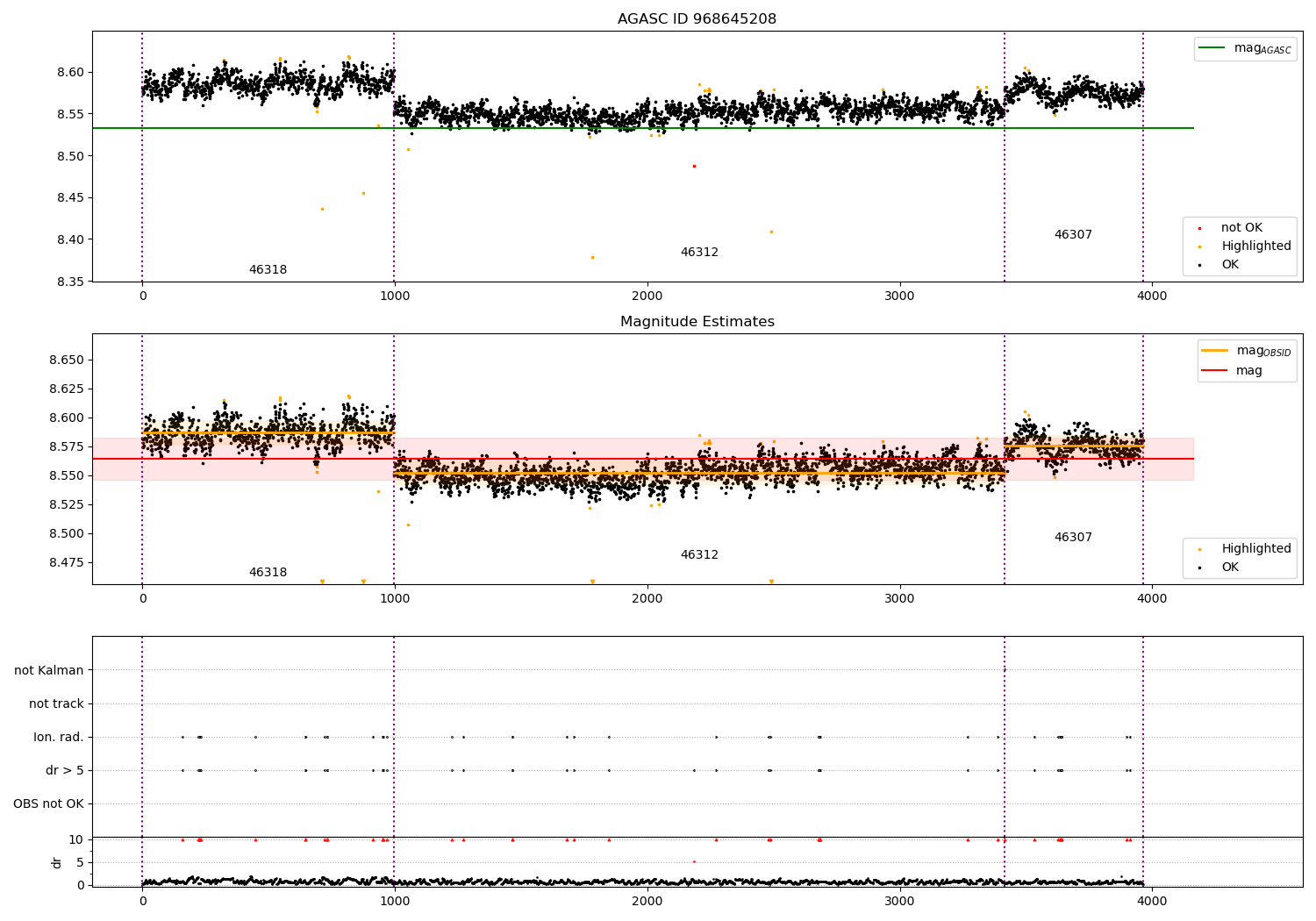Click the single point in the 'not Kalman' row
This screenshot has height=921, width=1316.
coord(1005,670)
